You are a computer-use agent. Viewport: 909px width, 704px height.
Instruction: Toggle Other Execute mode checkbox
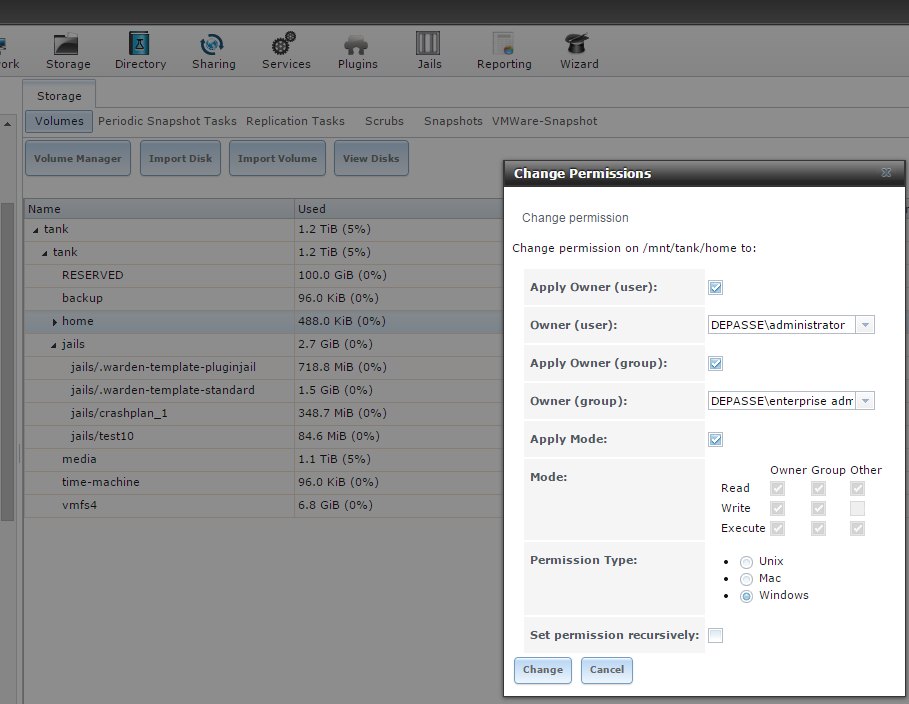pos(857,528)
